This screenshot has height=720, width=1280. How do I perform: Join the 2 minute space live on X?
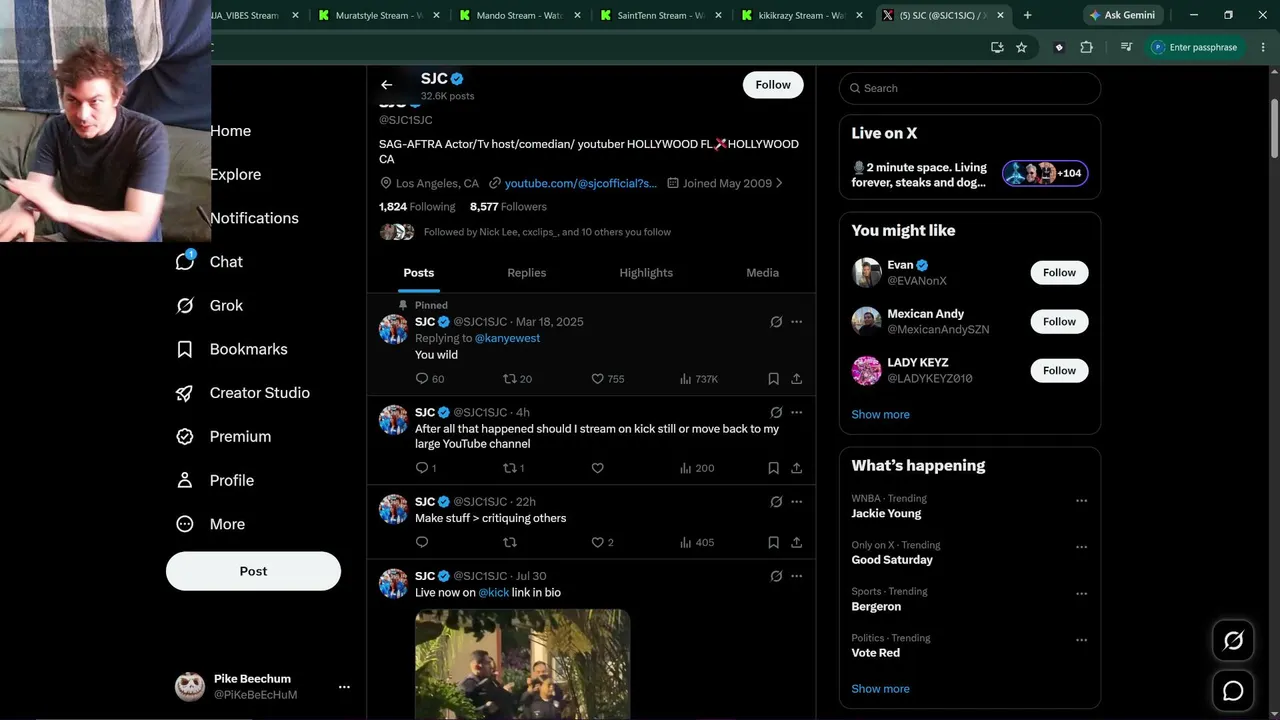tap(970, 174)
